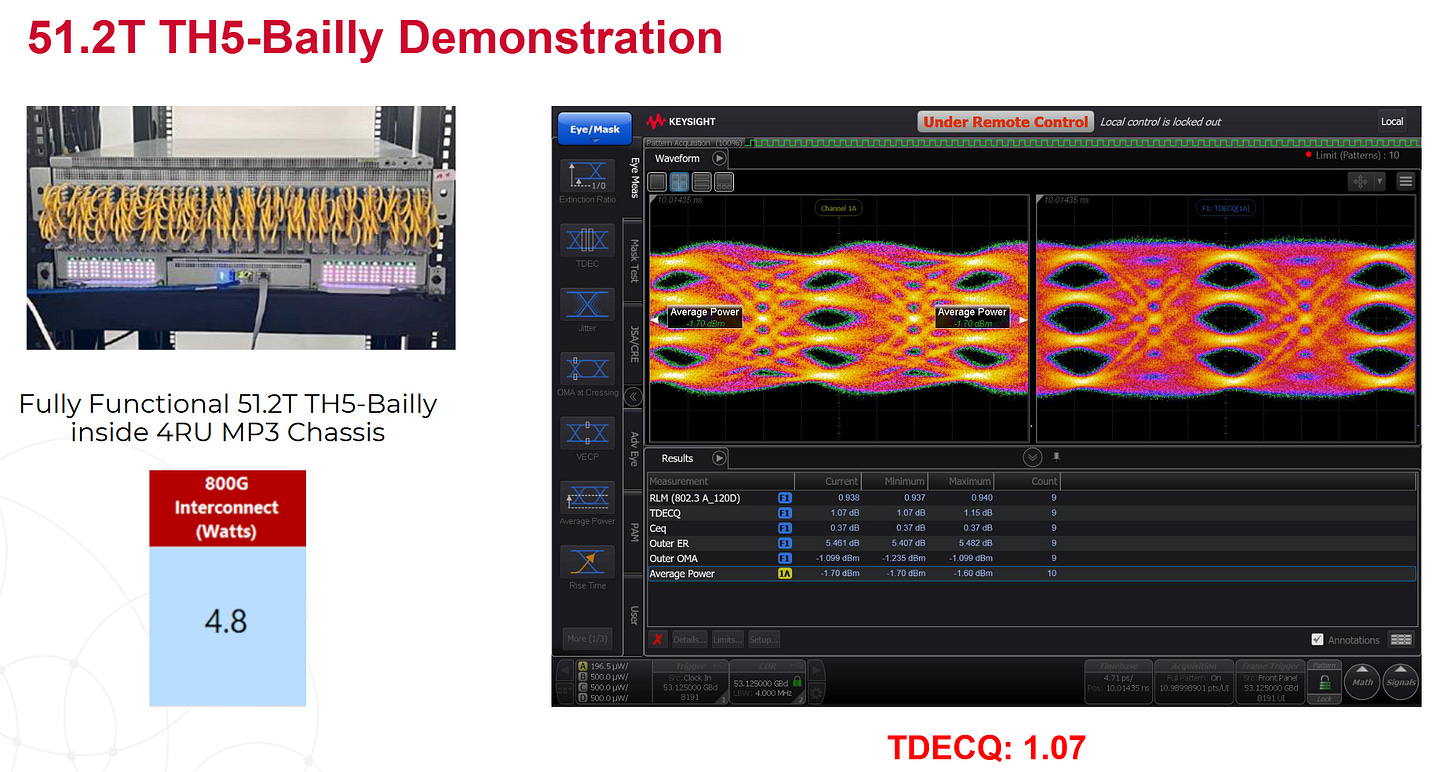Image resolution: width=1456 pixels, height=772 pixels.
Task: Toggle the Annotations checkbox
Action: click(x=1318, y=640)
